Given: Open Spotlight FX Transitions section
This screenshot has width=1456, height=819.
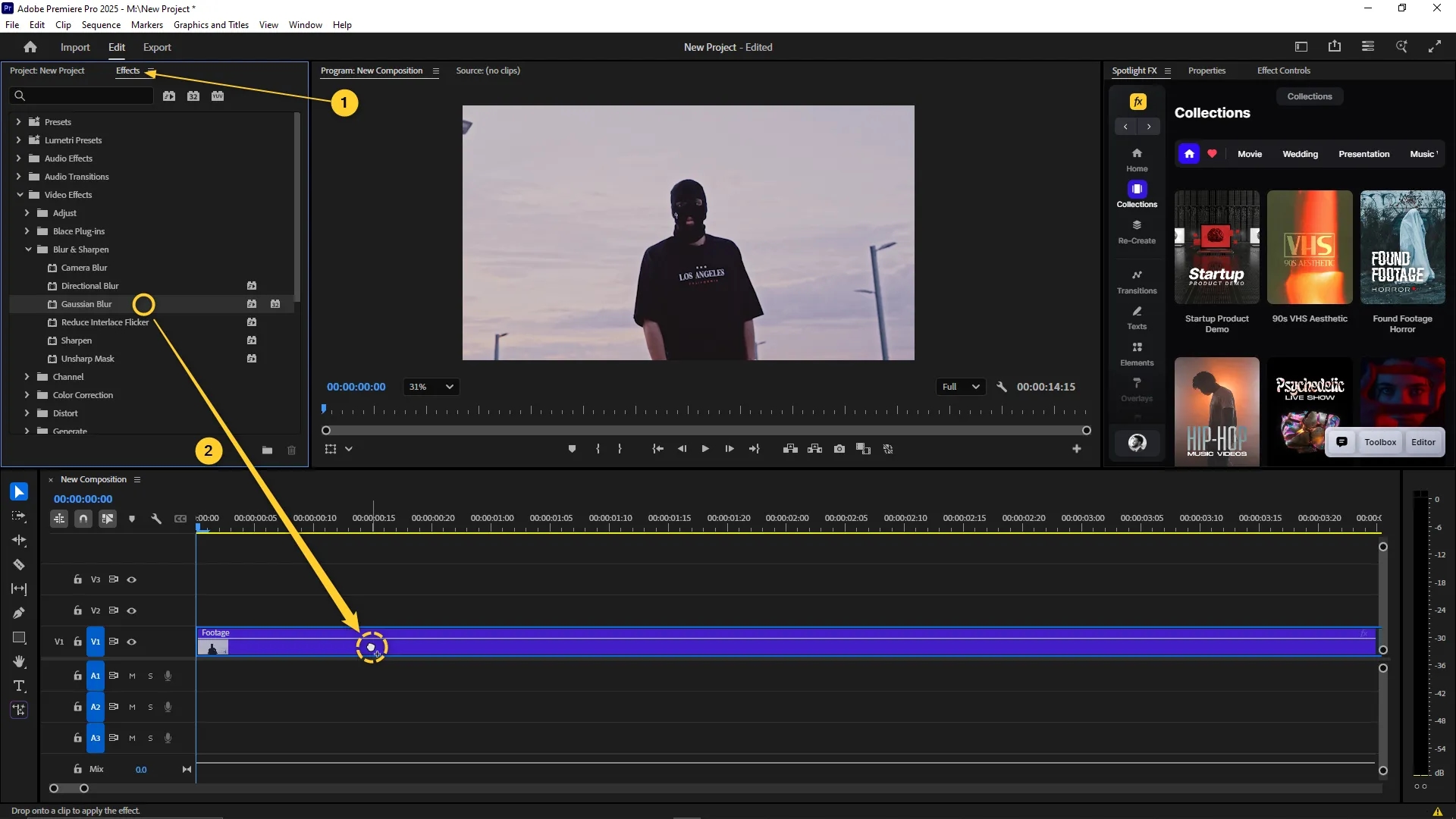Looking at the screenshot, I should click(x=1137, y=281).
